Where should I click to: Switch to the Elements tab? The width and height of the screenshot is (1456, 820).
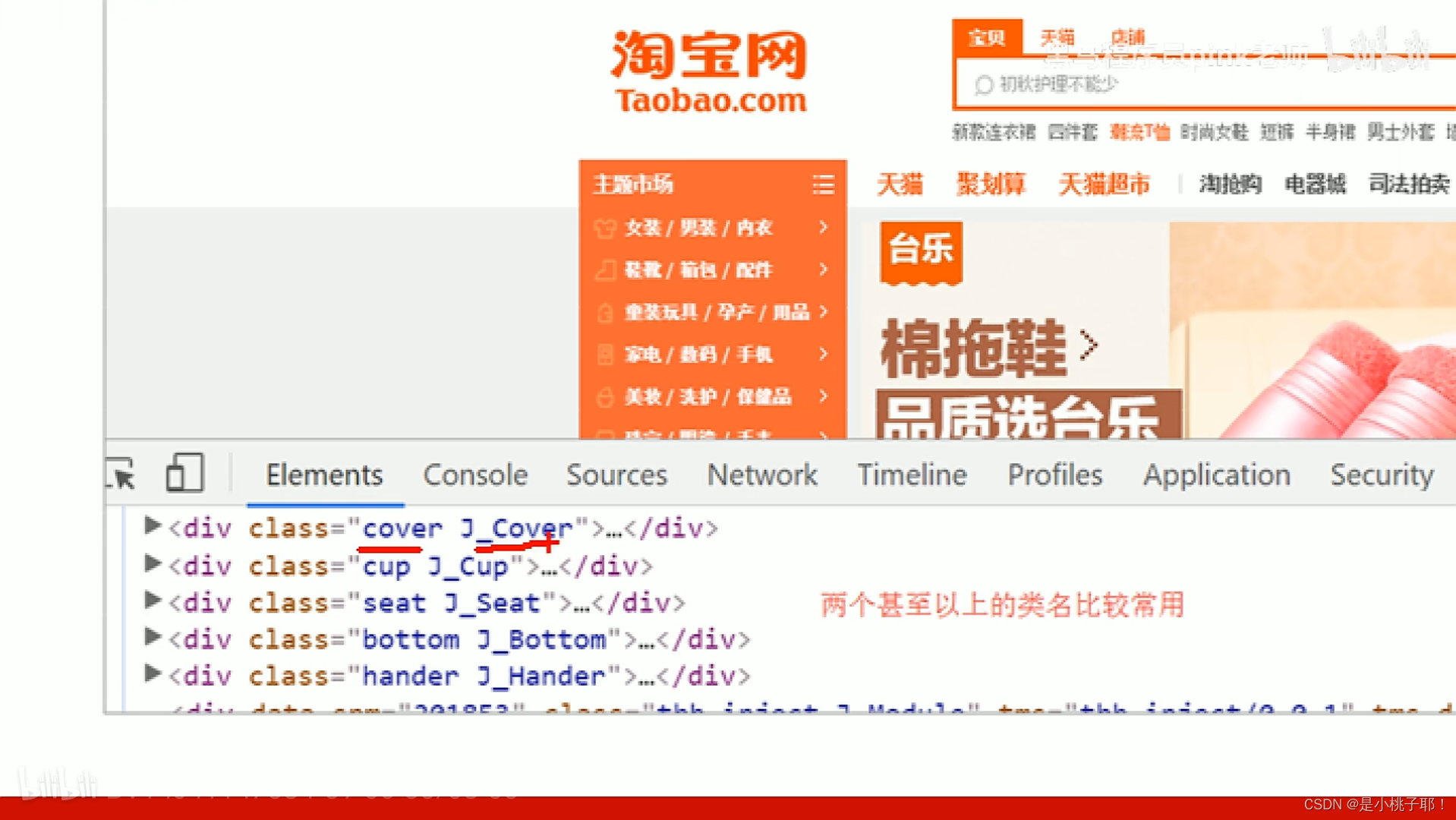click(324, 475)
